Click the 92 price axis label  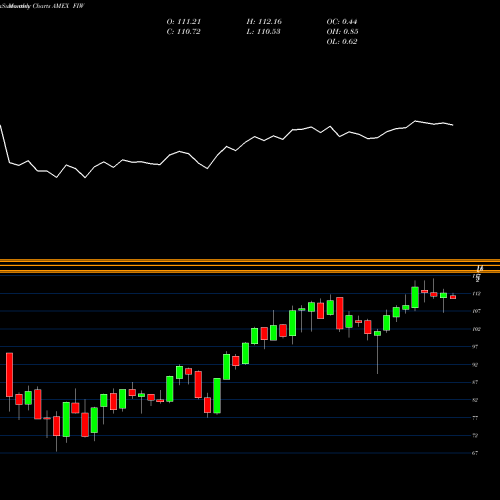475,365
